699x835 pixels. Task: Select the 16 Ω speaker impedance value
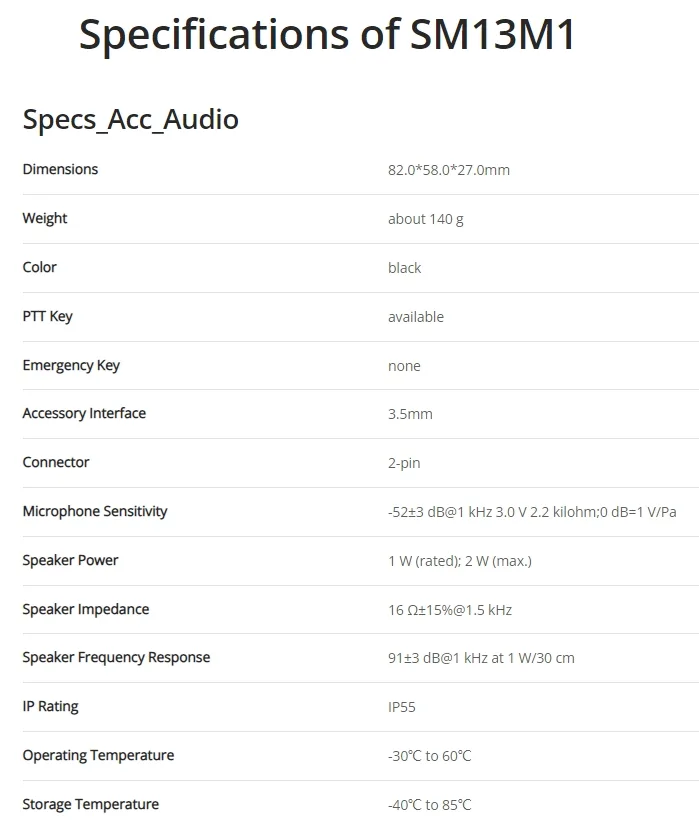[450, 610]
